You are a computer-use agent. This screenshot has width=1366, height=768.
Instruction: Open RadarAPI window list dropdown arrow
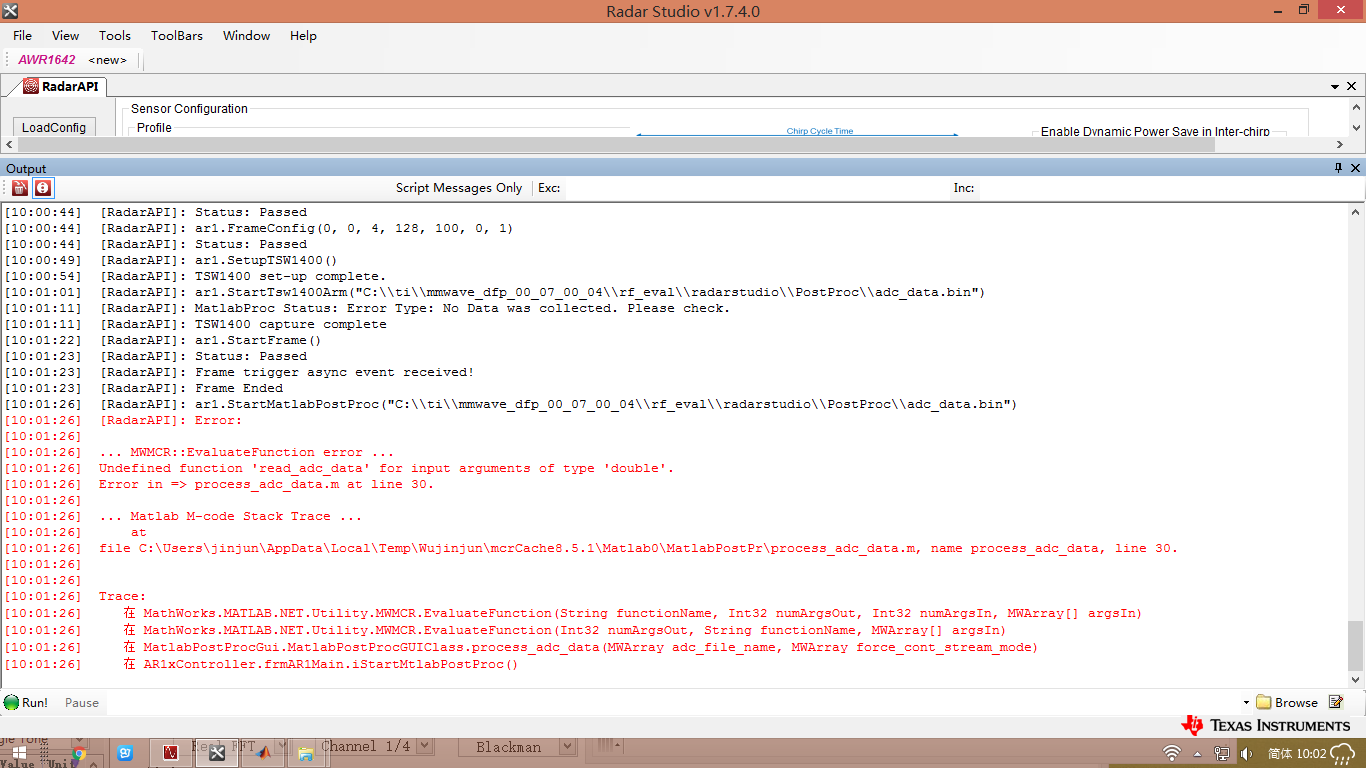1335,88
